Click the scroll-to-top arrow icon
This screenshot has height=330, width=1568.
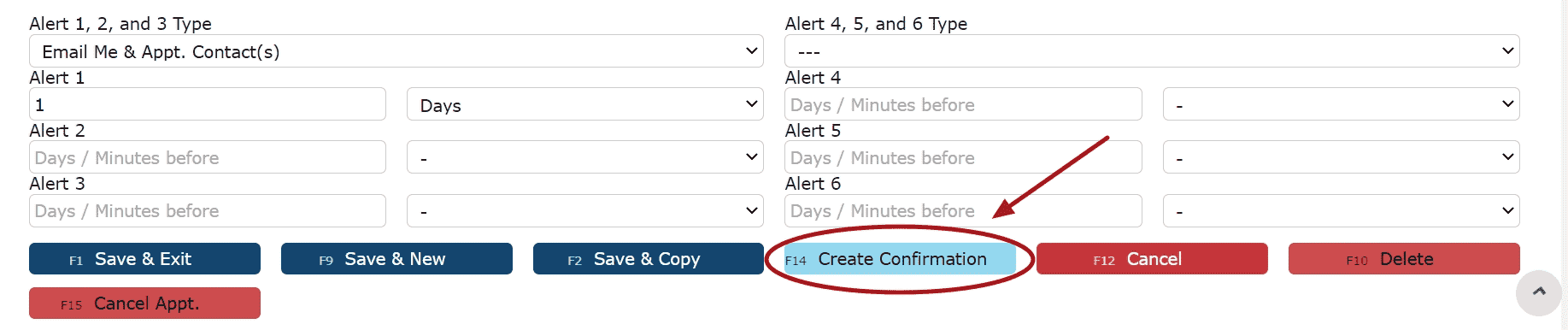1539,292
